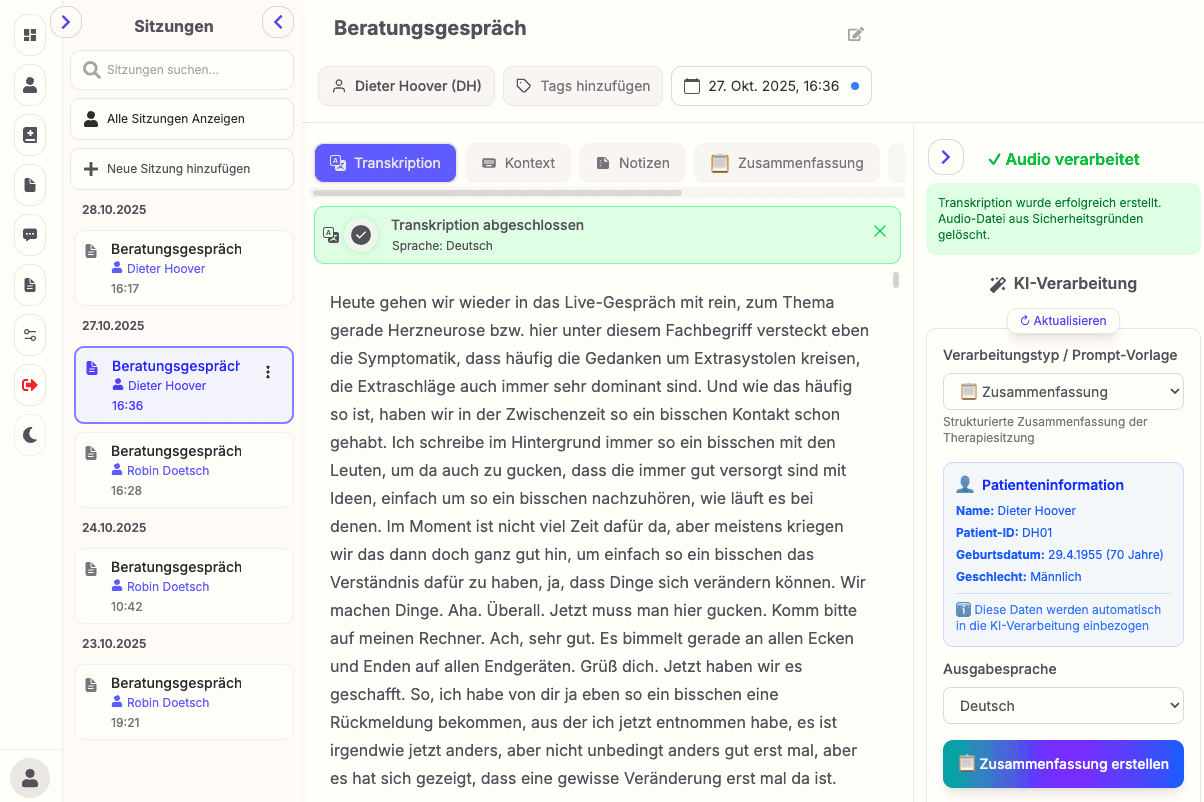Switch to the Kontext tab
Image resolution: width=1204 pixels, height=802 pixels.
coord(518,163)
